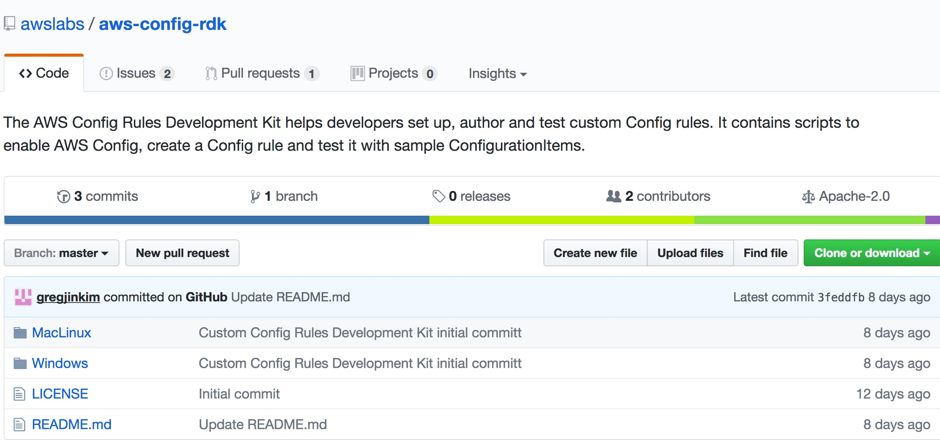The height and width of the screenshot is (440, 940).
Task: Switch to the Issues tab
Action: click(136, 74)
